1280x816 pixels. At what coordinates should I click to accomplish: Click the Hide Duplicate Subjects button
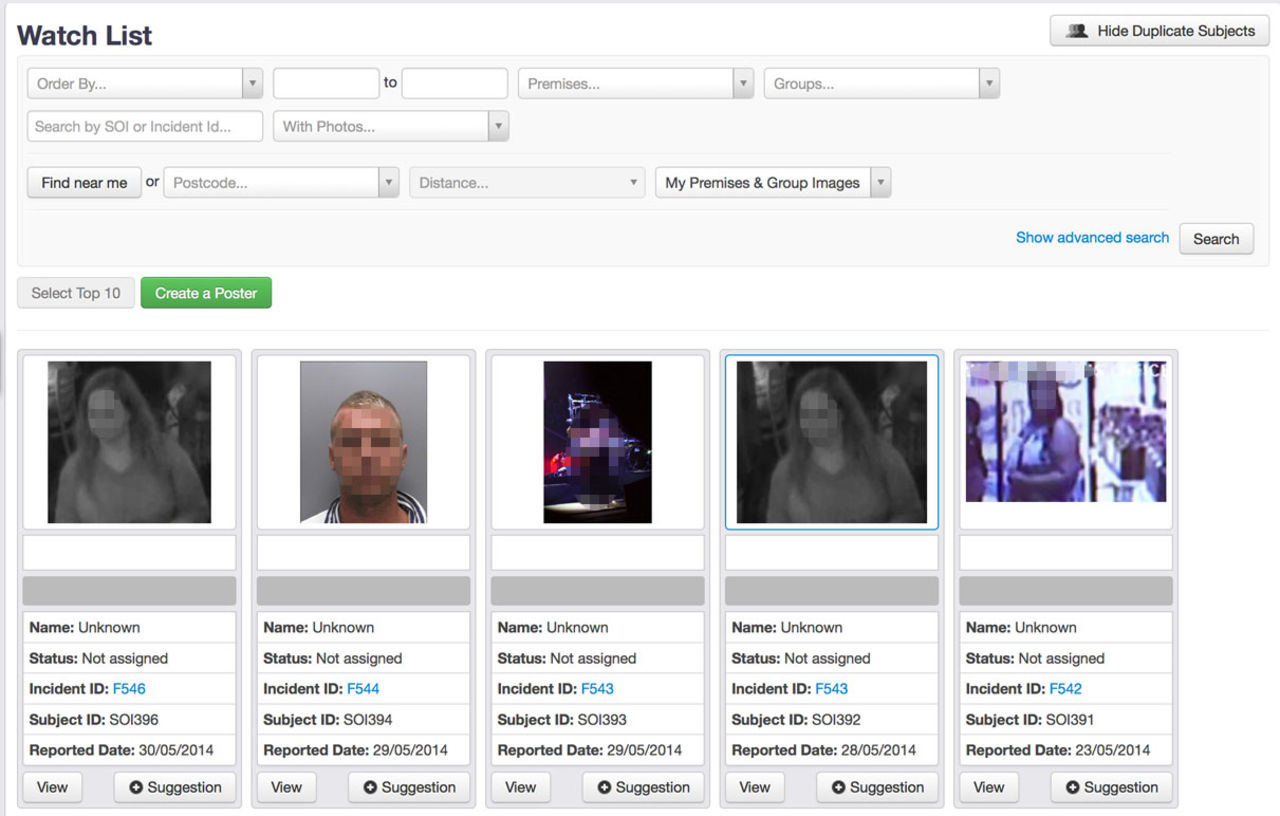[x=1160, y=31]
